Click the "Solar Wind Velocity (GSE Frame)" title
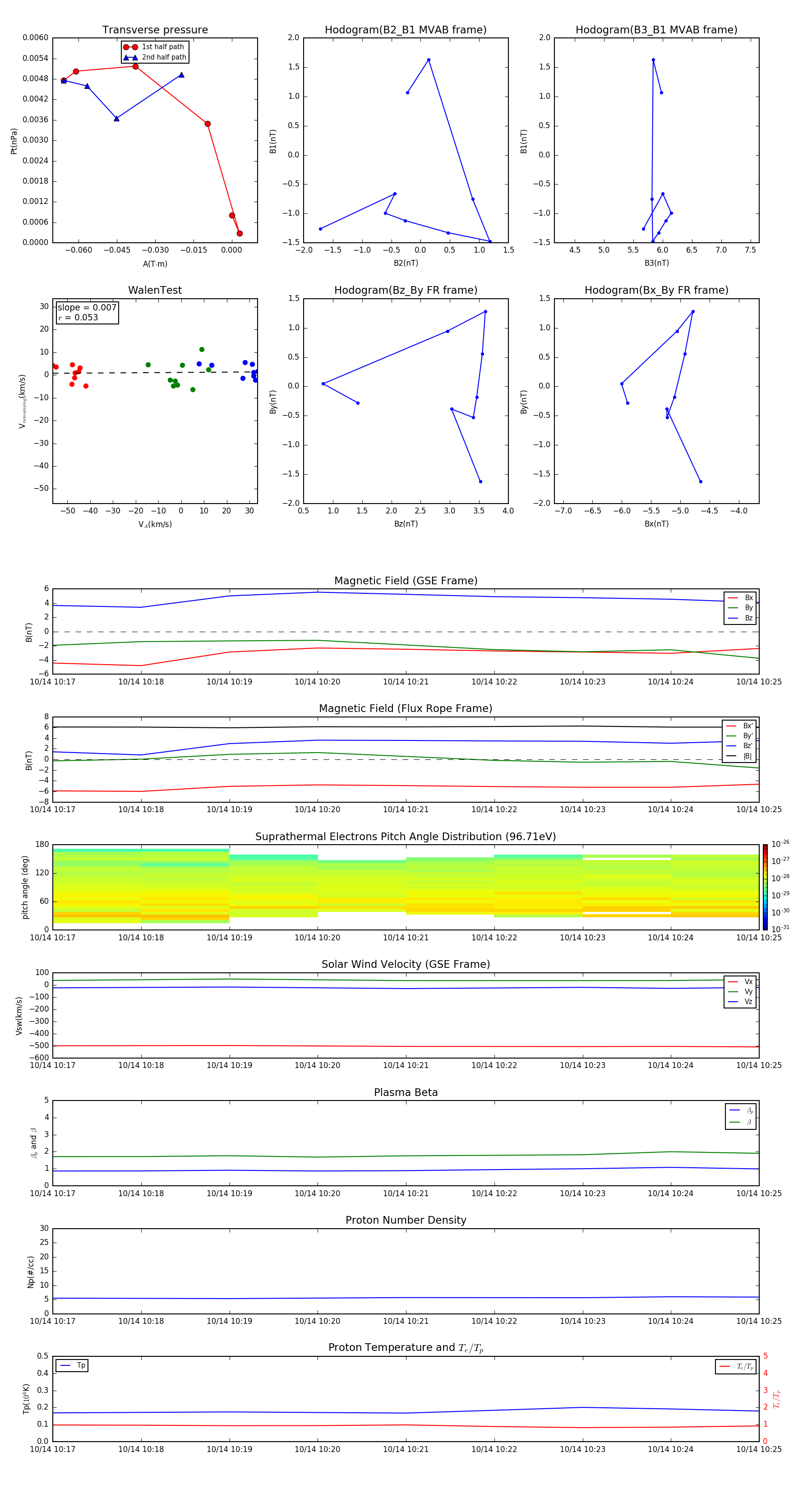Screen dimensions: 812x1489 tap(406, 965)
